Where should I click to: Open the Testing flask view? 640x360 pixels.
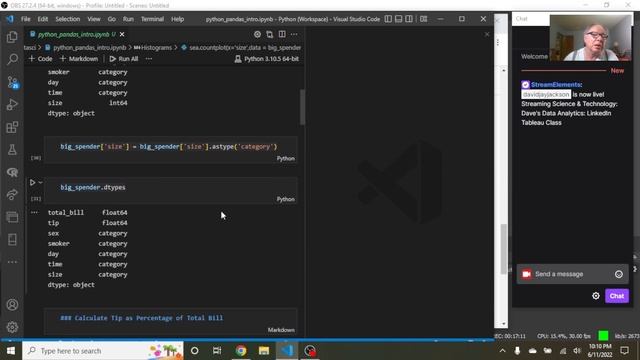(x=12, y=149)
